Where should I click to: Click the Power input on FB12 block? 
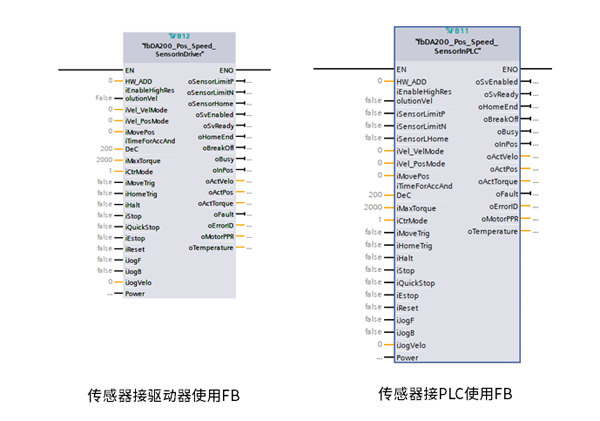[134, 294]
